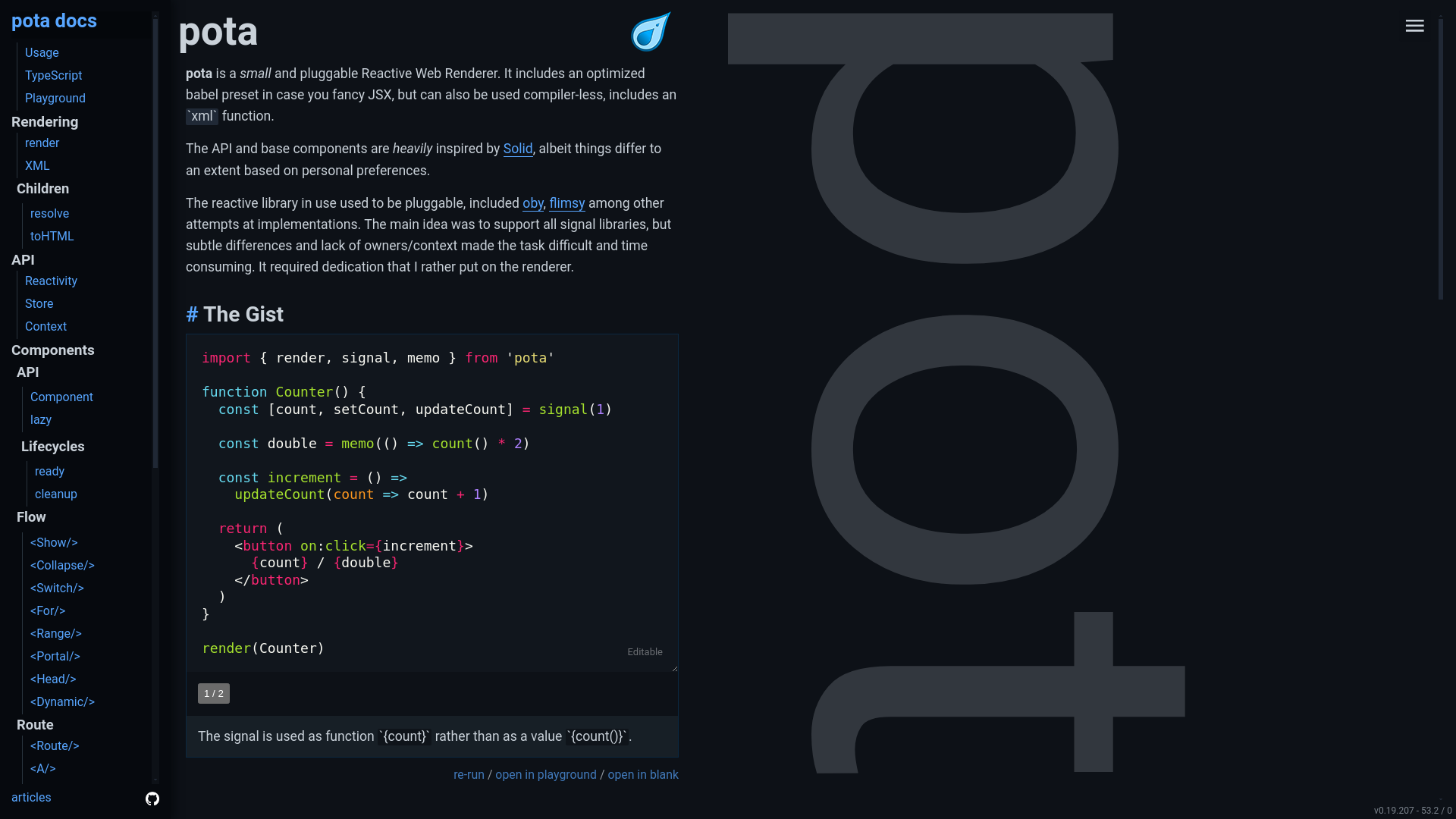Click the Rendering sidebar heading
The width and height of the screenshot is (1456, 819).
[x=45, y=121]
